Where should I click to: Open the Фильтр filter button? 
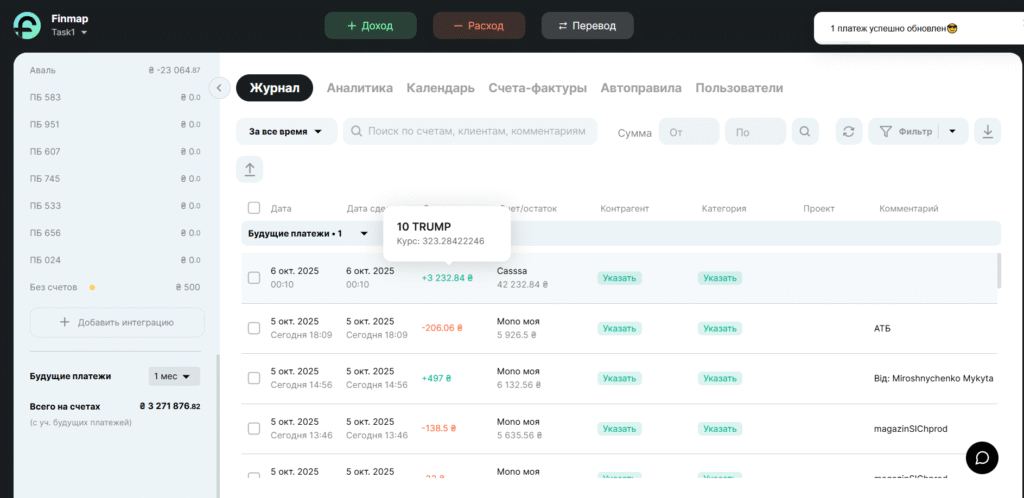906,131
